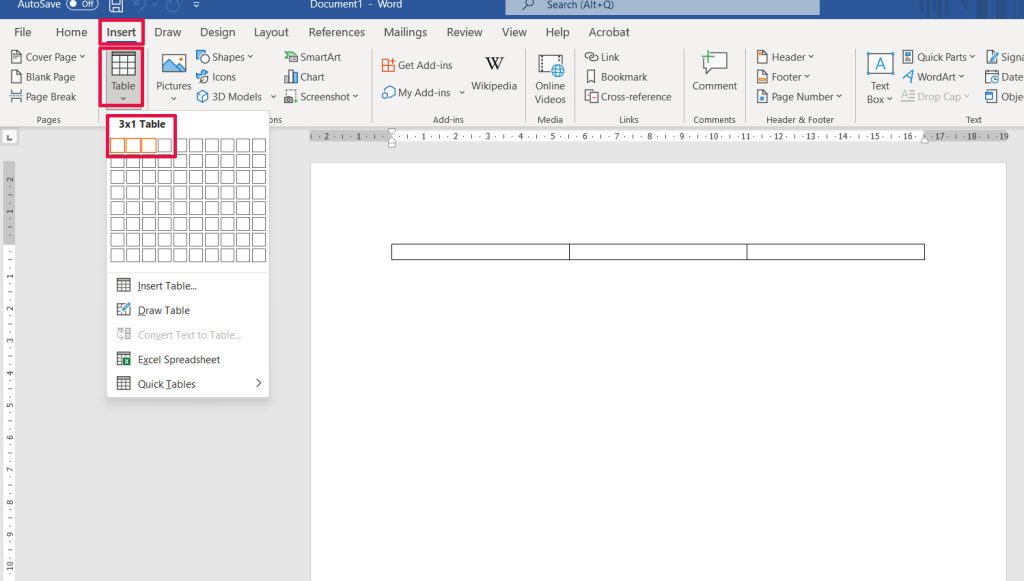1024x581 pixels.
Task: Insert a Page Break
Action: 43,97
